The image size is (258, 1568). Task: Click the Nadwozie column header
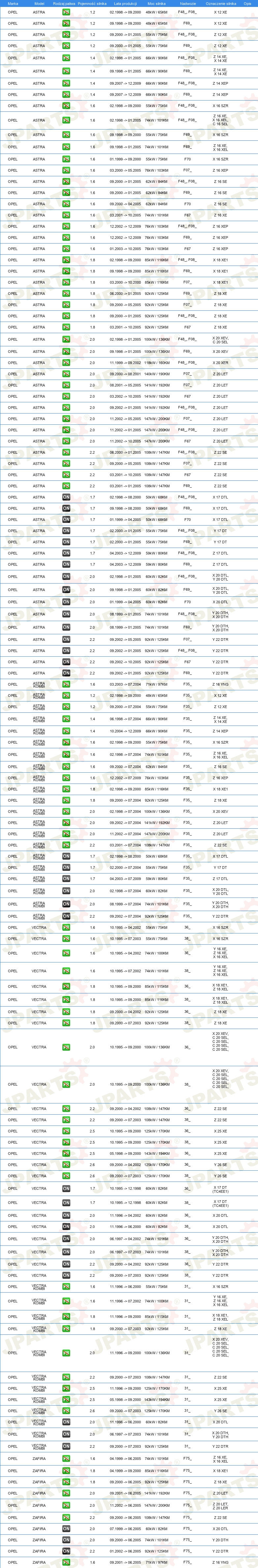click(x=188, y=4)
